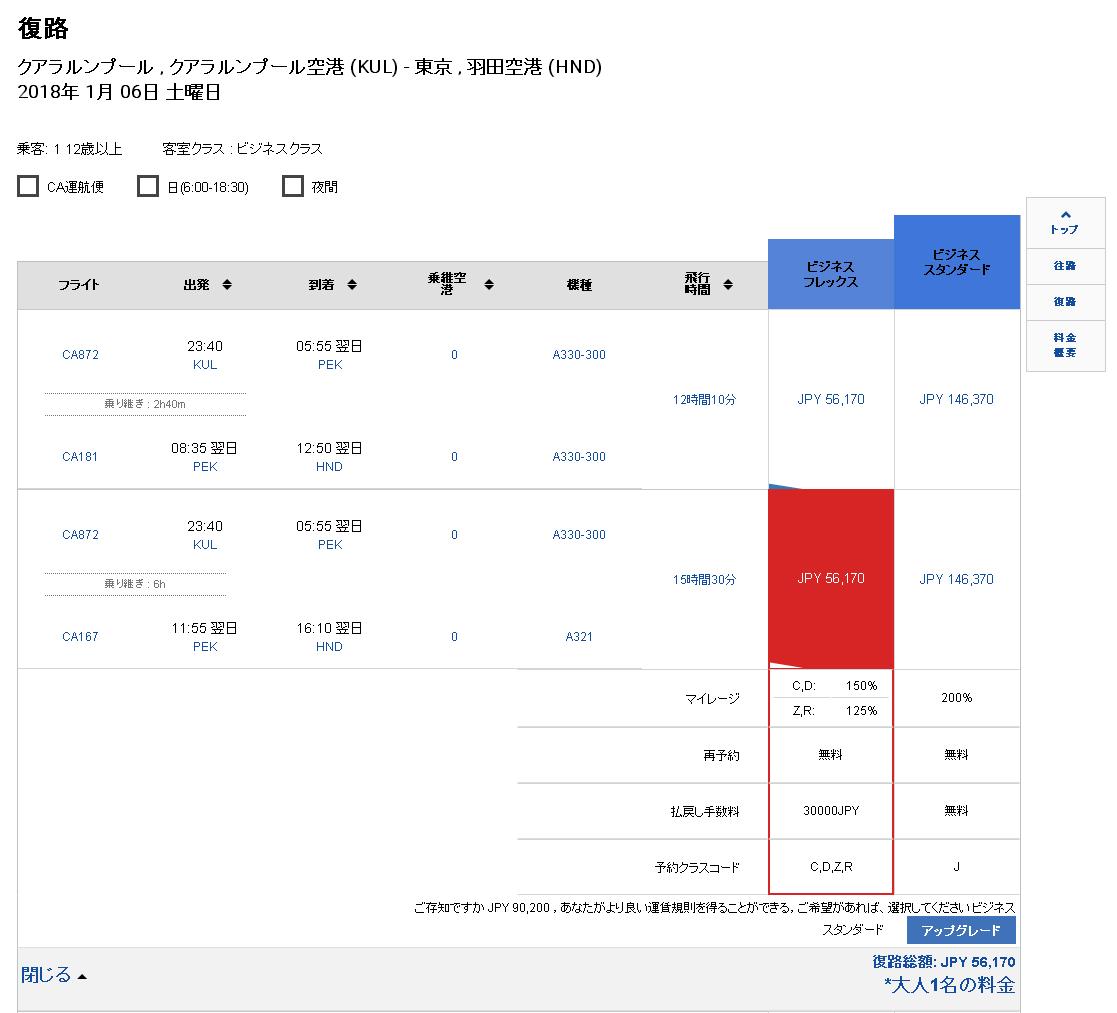The width and height of the screenshot is (1117, 1013).
Task: Click the 11:55 翌日 departure time
Action: click(x=204, y=628)
